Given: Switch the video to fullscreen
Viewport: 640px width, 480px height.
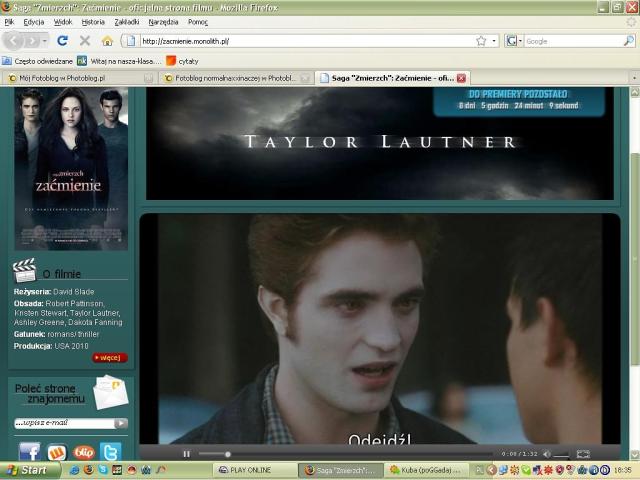Looking at the screenshot, I should pyautogui.click(x=583, y=454).
